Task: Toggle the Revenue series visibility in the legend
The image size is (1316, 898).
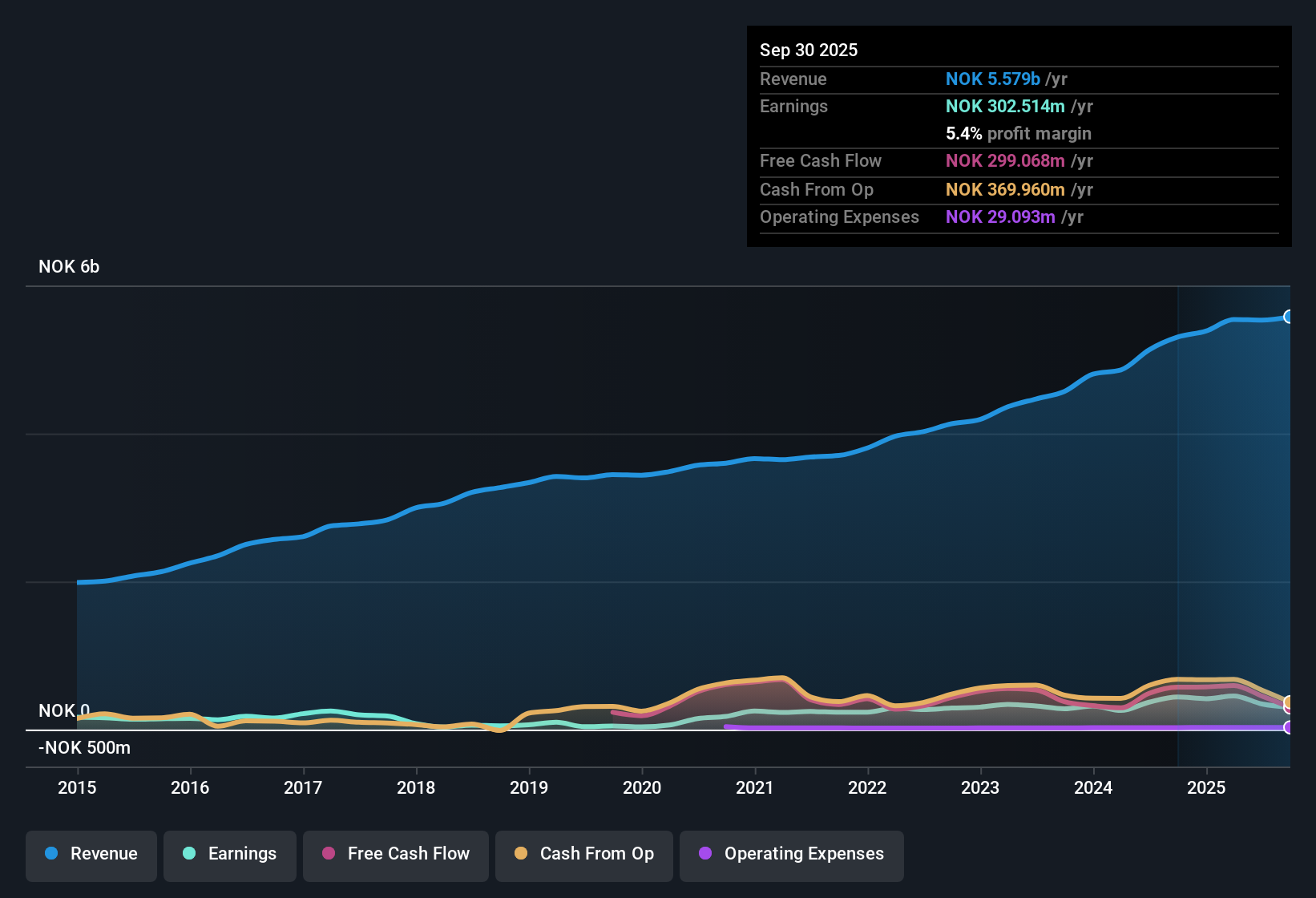Action: [91, 854]
